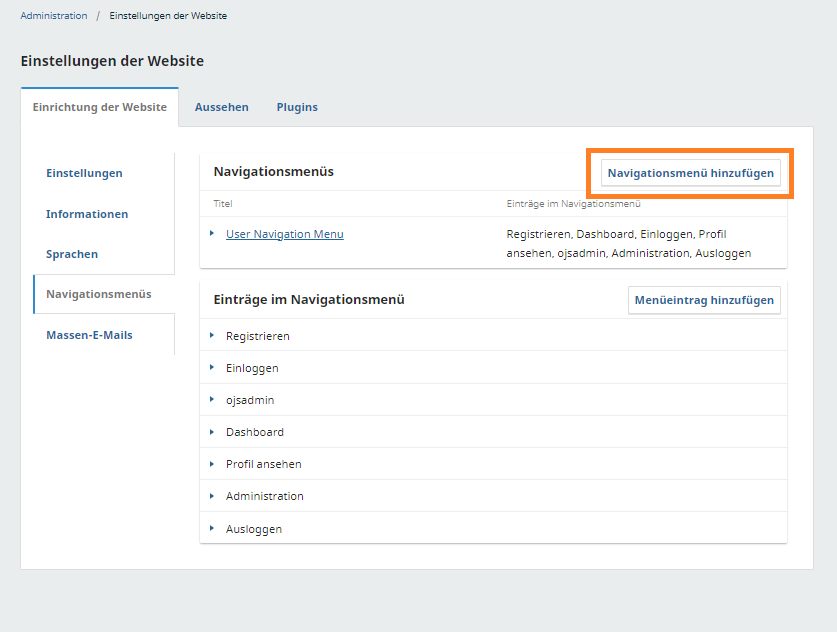Expand the Administration entry arrow
Image resolution: width=837 pixels, height=632 pixels.
coord(212,496)
